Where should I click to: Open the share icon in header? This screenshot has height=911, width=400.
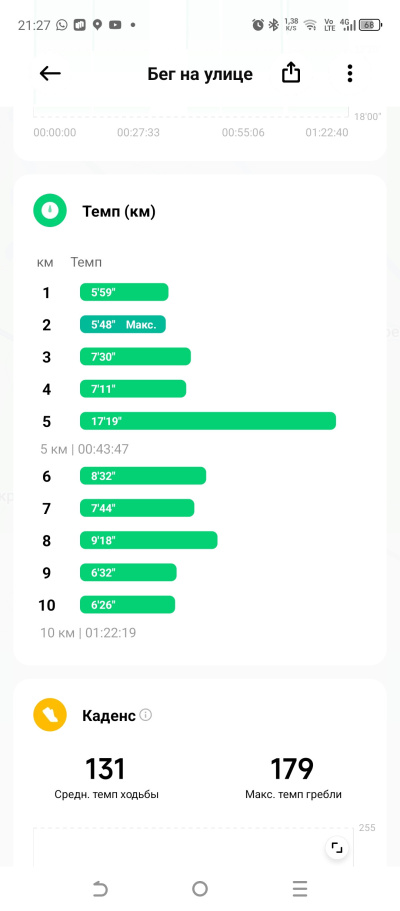pyautogui.click(x=291, y=73)
